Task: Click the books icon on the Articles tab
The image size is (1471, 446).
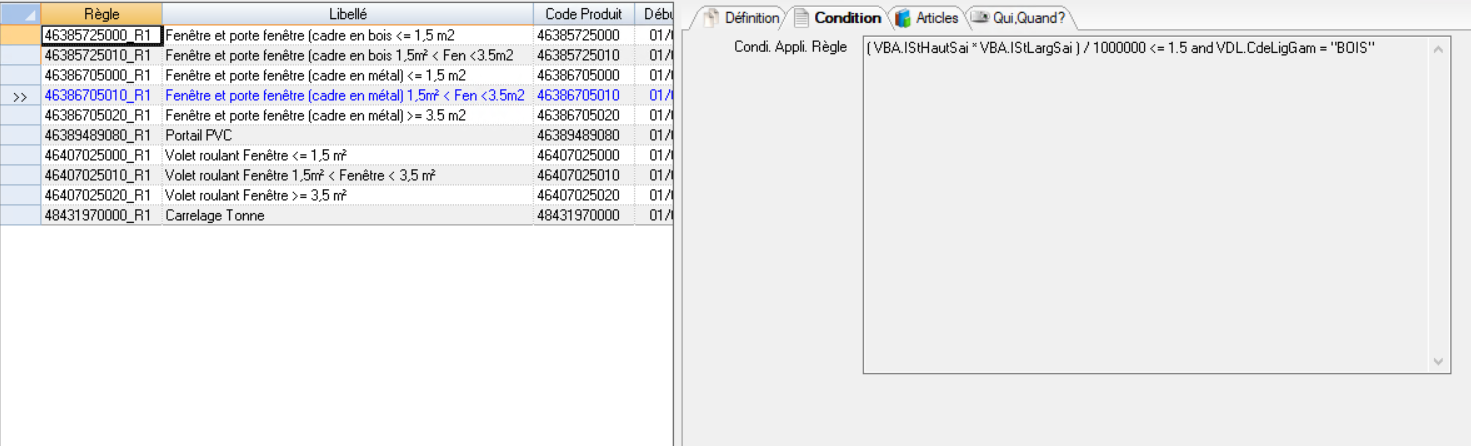Action: (x=903, y=18)
